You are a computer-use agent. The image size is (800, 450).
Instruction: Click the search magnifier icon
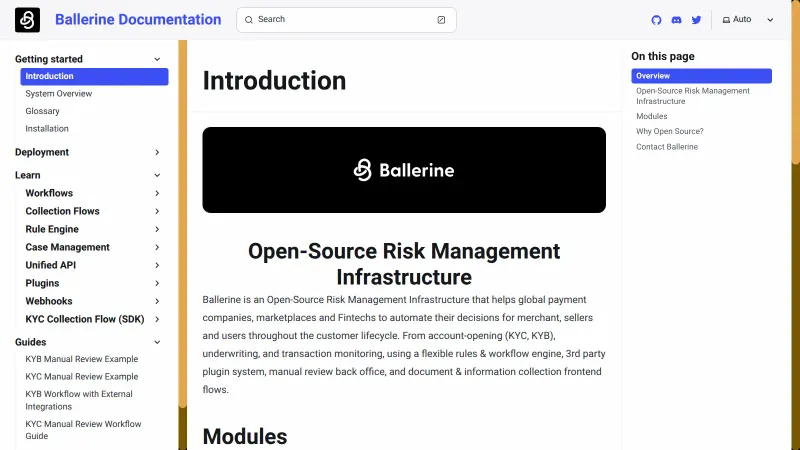(x=249, y=20)
